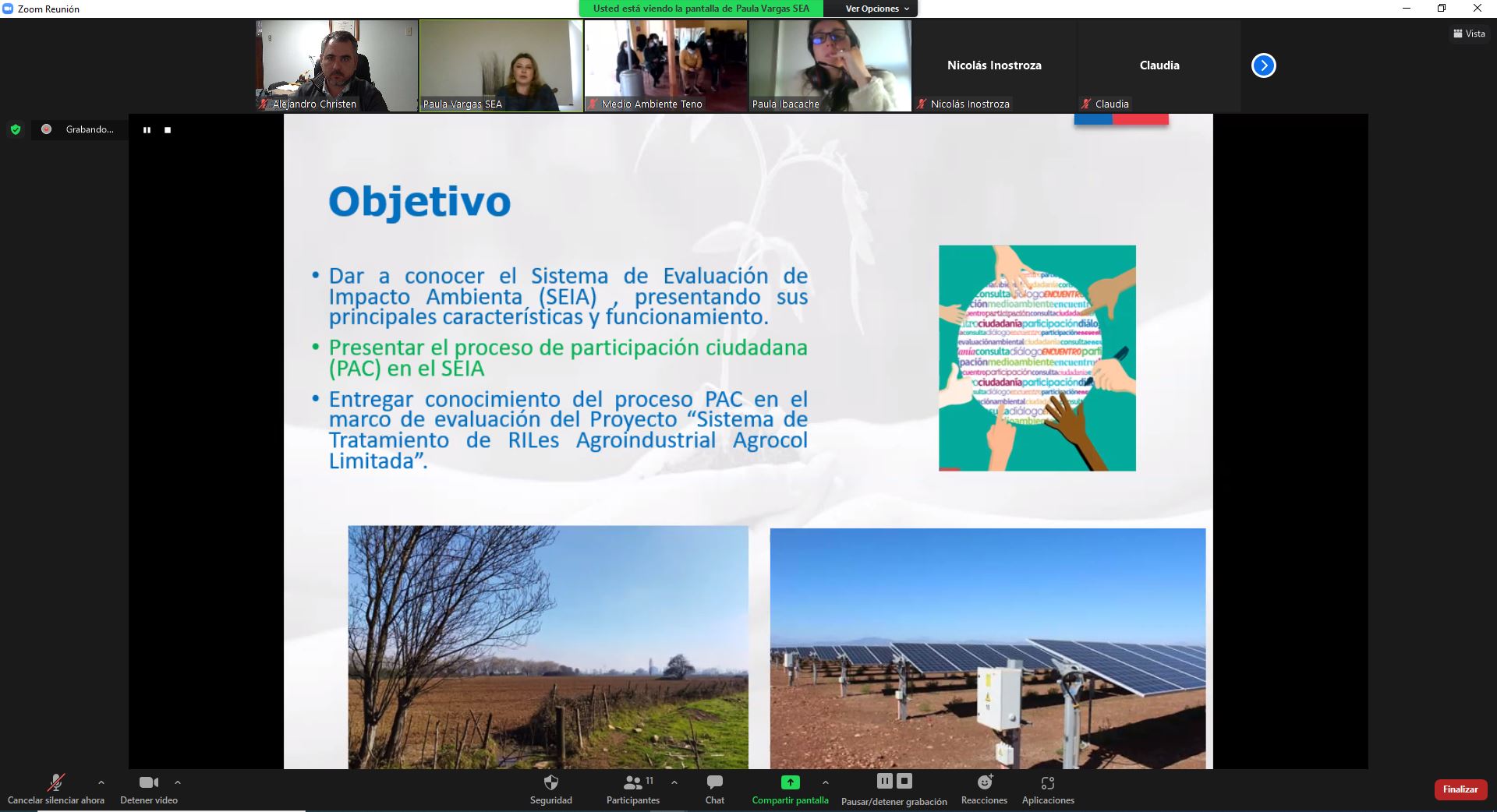Pause recording using top-left pause button

tap(147, 130)
